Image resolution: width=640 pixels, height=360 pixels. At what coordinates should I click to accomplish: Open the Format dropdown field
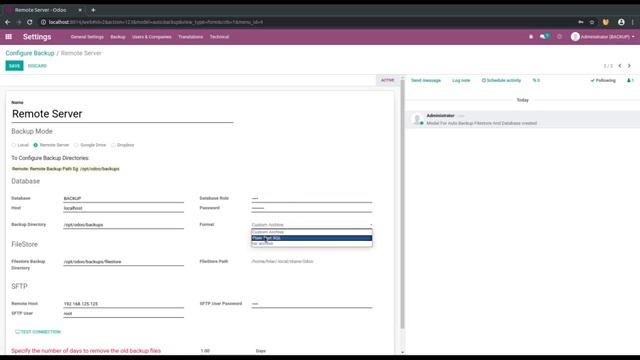[312, 224]
